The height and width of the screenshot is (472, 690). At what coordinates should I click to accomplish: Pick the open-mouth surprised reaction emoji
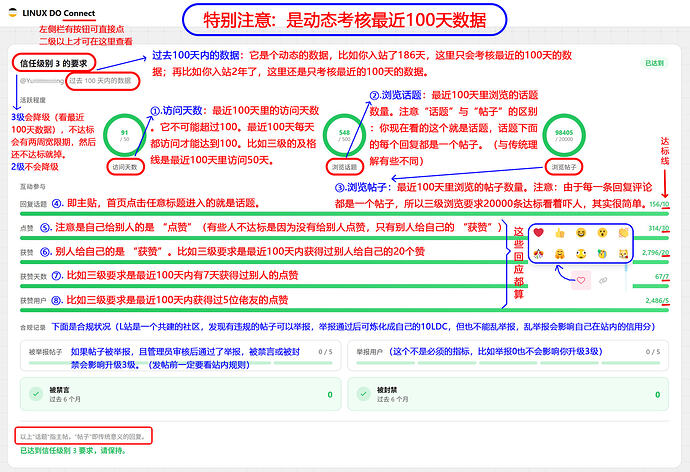(x=602, y=233)
